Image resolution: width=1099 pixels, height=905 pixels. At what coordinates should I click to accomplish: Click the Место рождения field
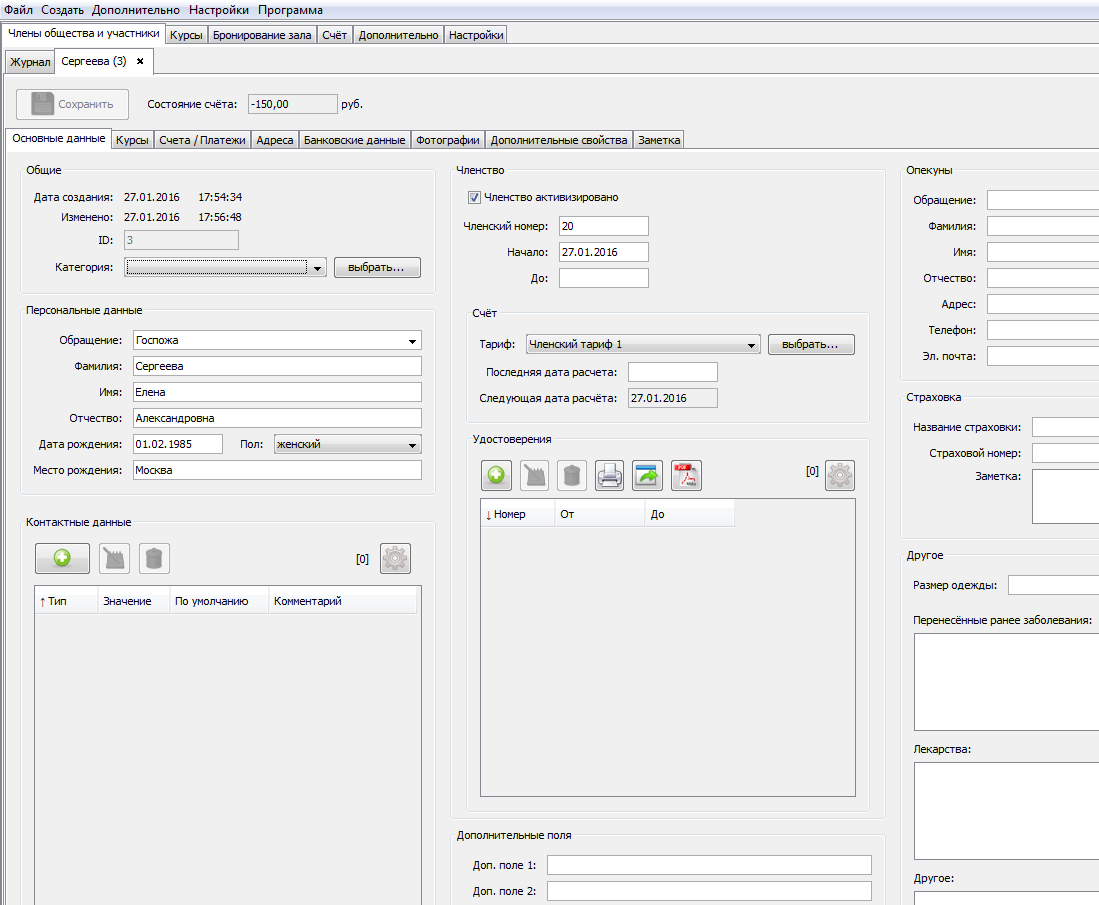(278, 470)
